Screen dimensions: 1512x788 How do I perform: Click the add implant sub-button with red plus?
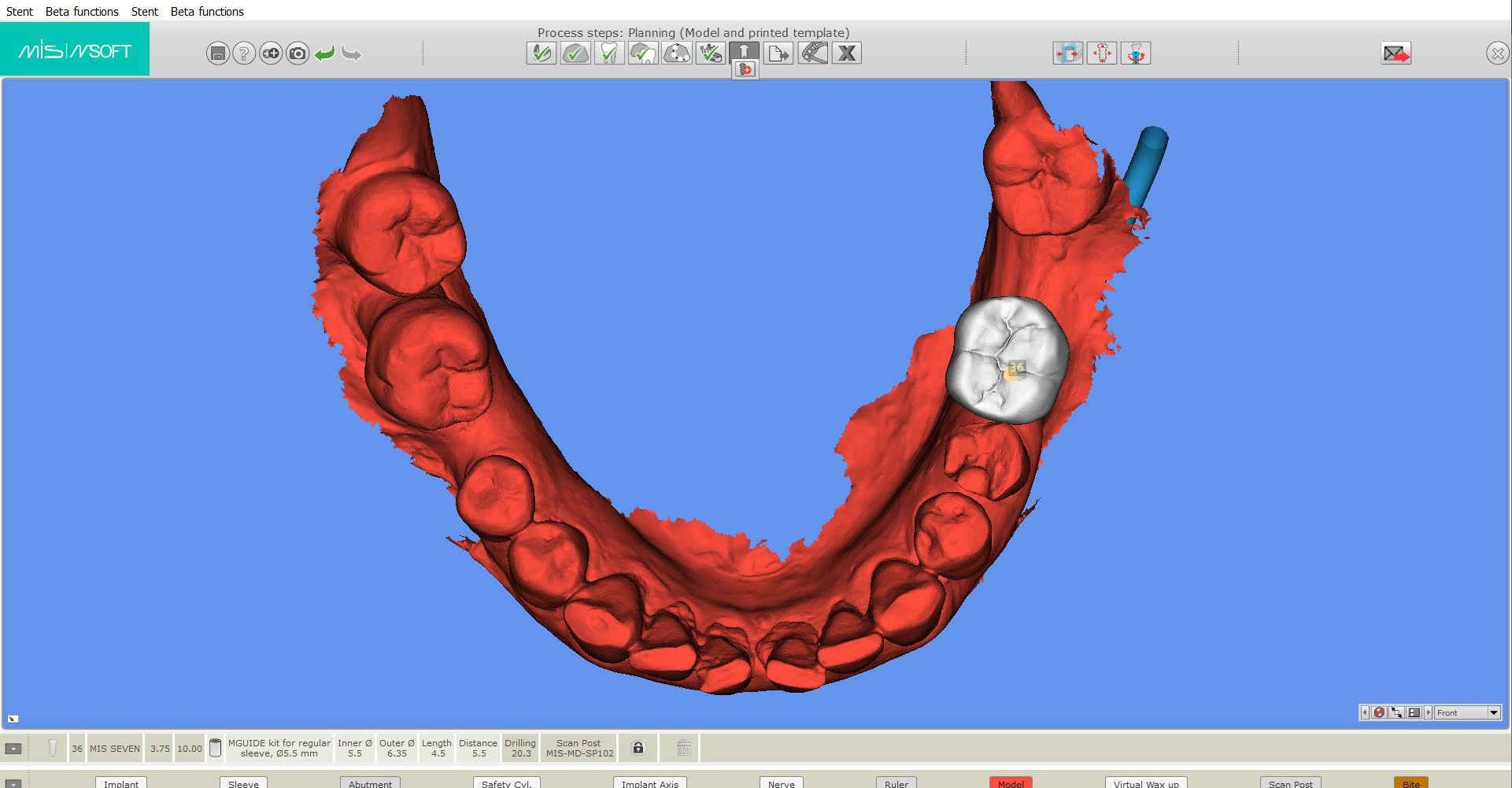click(745, 70)
